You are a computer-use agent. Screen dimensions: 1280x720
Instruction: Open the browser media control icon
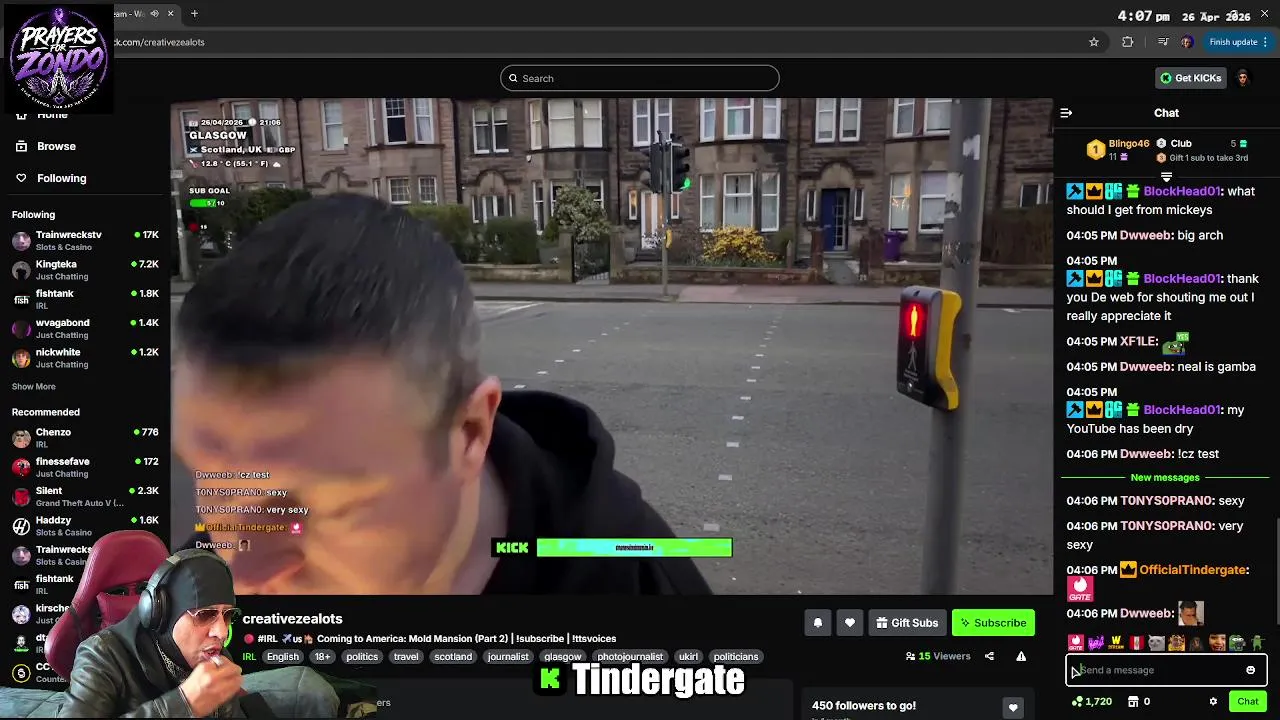tap(1163, 42)
